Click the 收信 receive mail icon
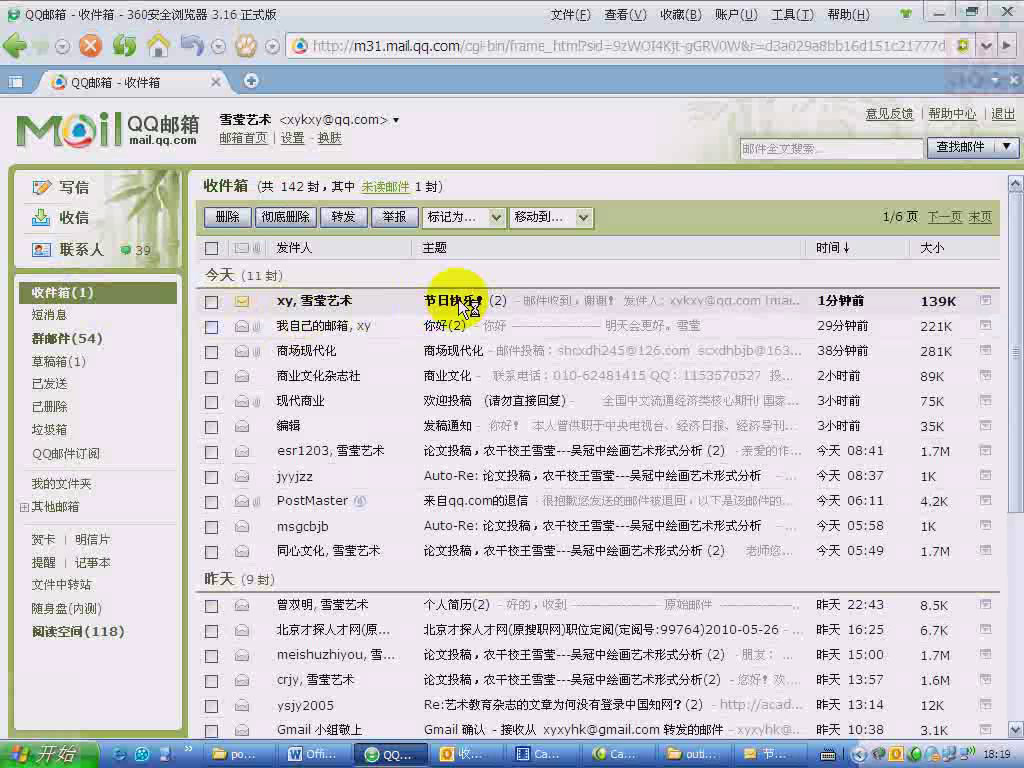Viewport: 1024px width, 768px height. (41, 217)
